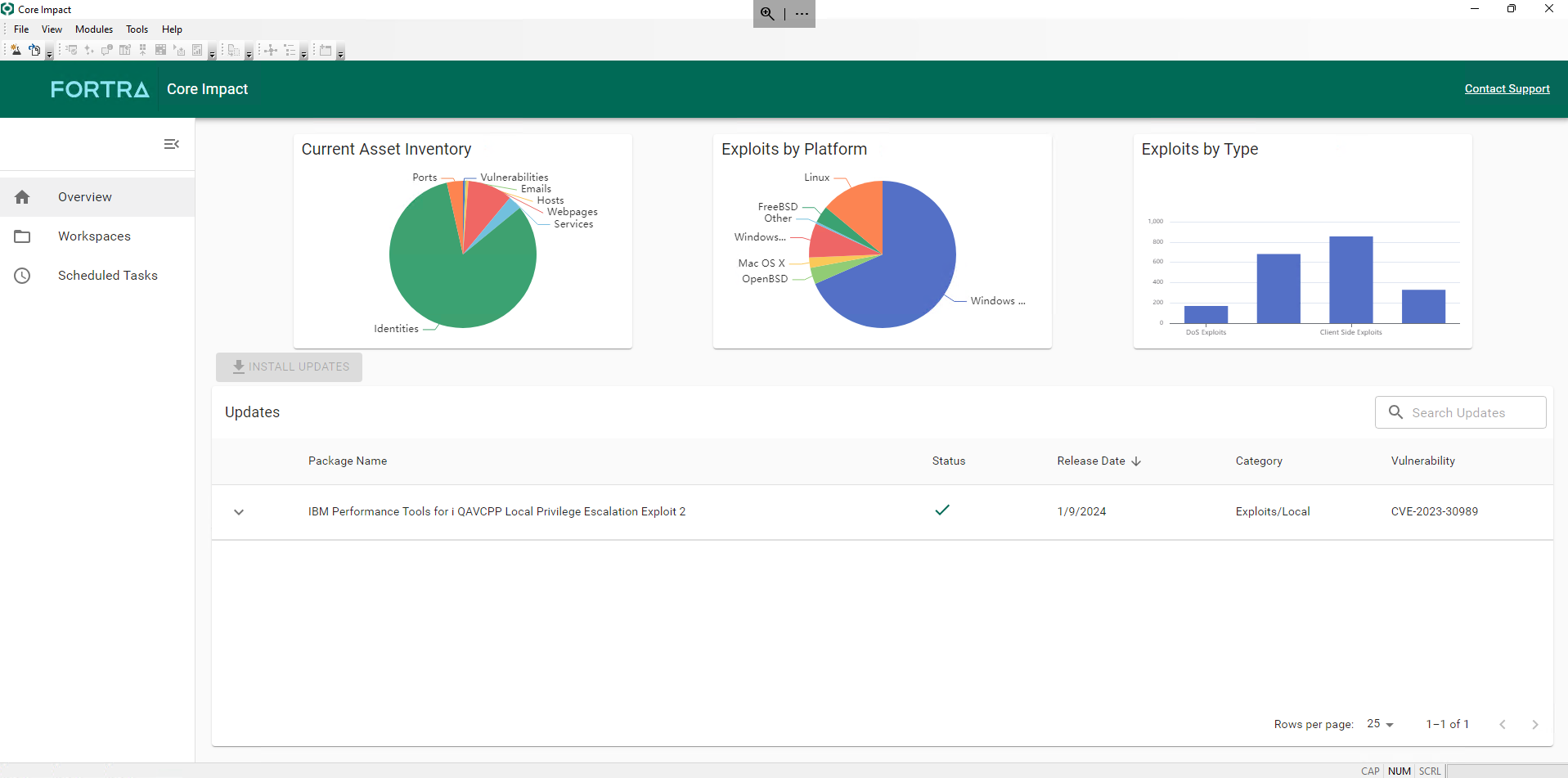This screenshot has height=778, width=1568.
Task: Click the Install Updates button
Action: (x=289, y=367)
